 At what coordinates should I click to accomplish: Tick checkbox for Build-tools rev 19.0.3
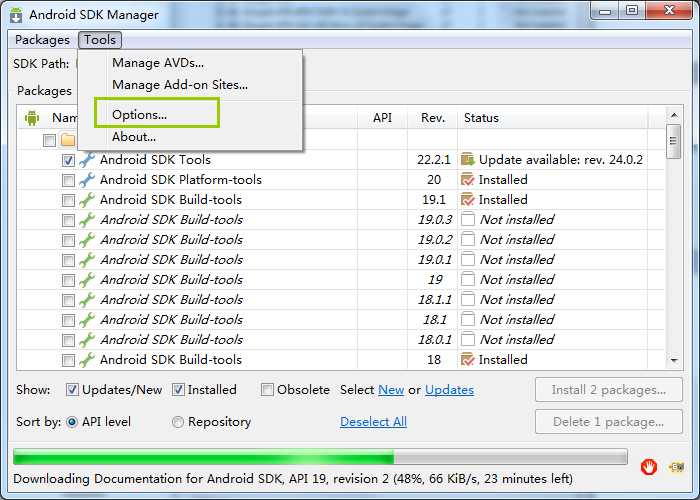(68, 221)
